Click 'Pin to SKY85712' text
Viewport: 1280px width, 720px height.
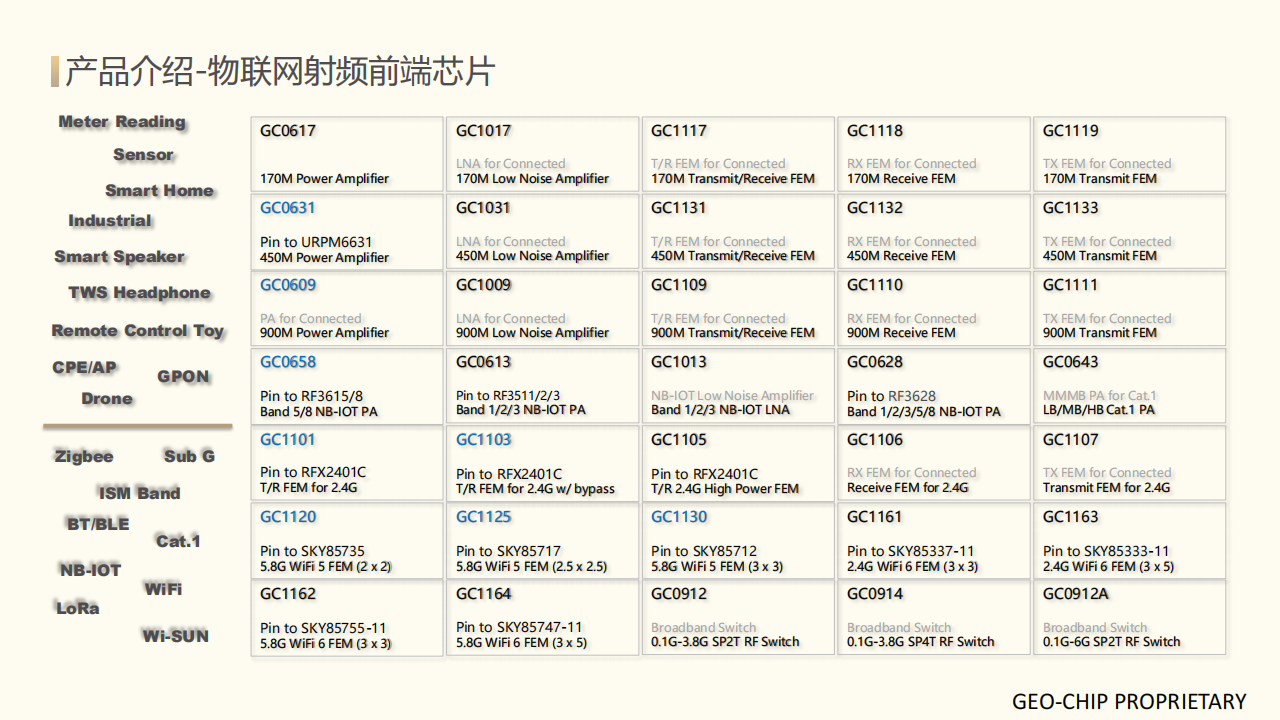704,551
